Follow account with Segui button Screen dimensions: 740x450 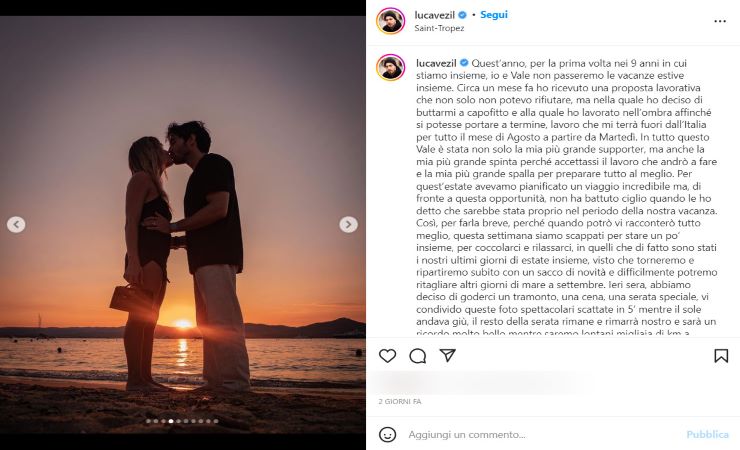[x=494, y=15]
